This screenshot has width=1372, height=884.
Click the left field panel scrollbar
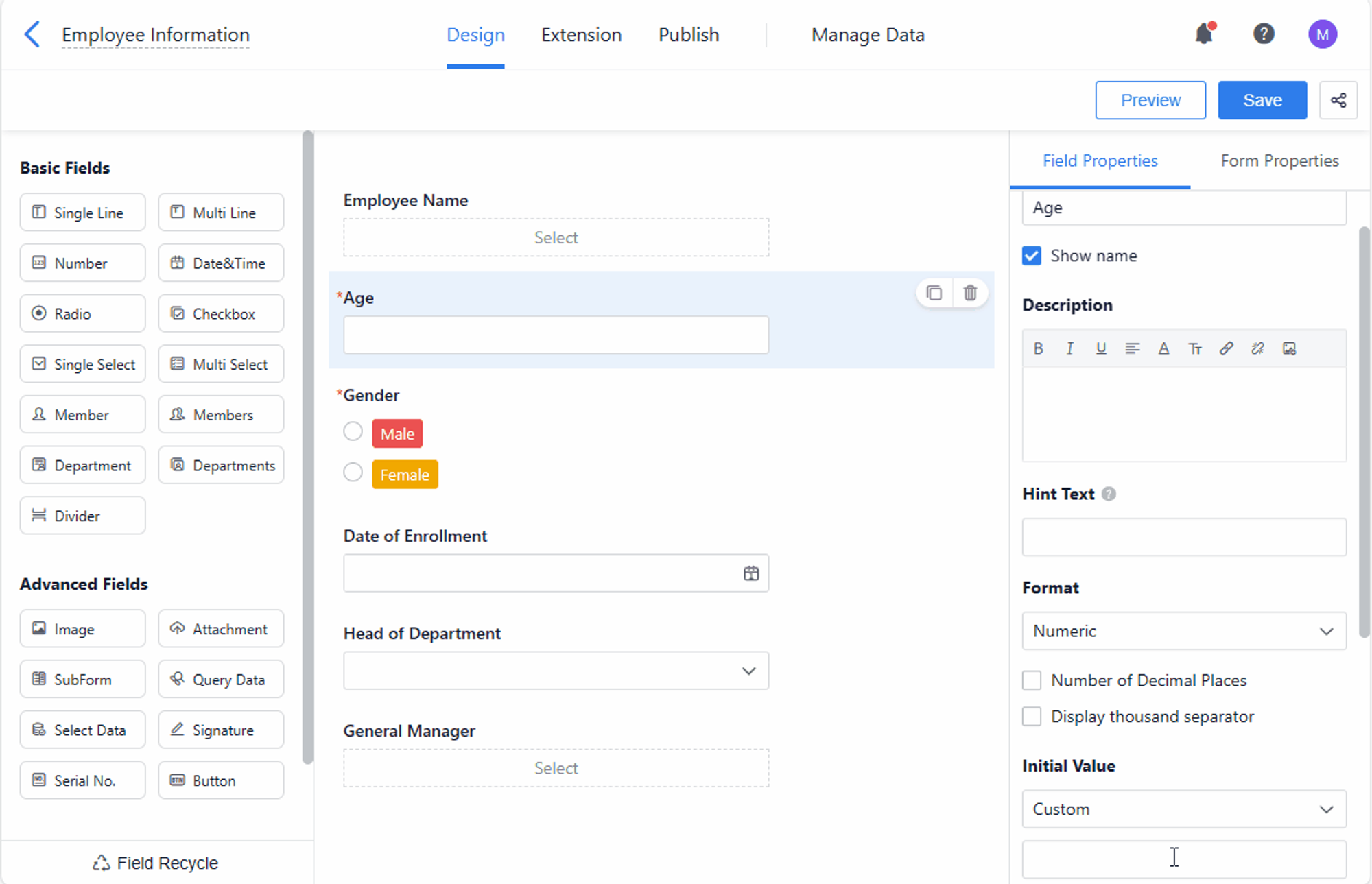[x=307, y=447]
